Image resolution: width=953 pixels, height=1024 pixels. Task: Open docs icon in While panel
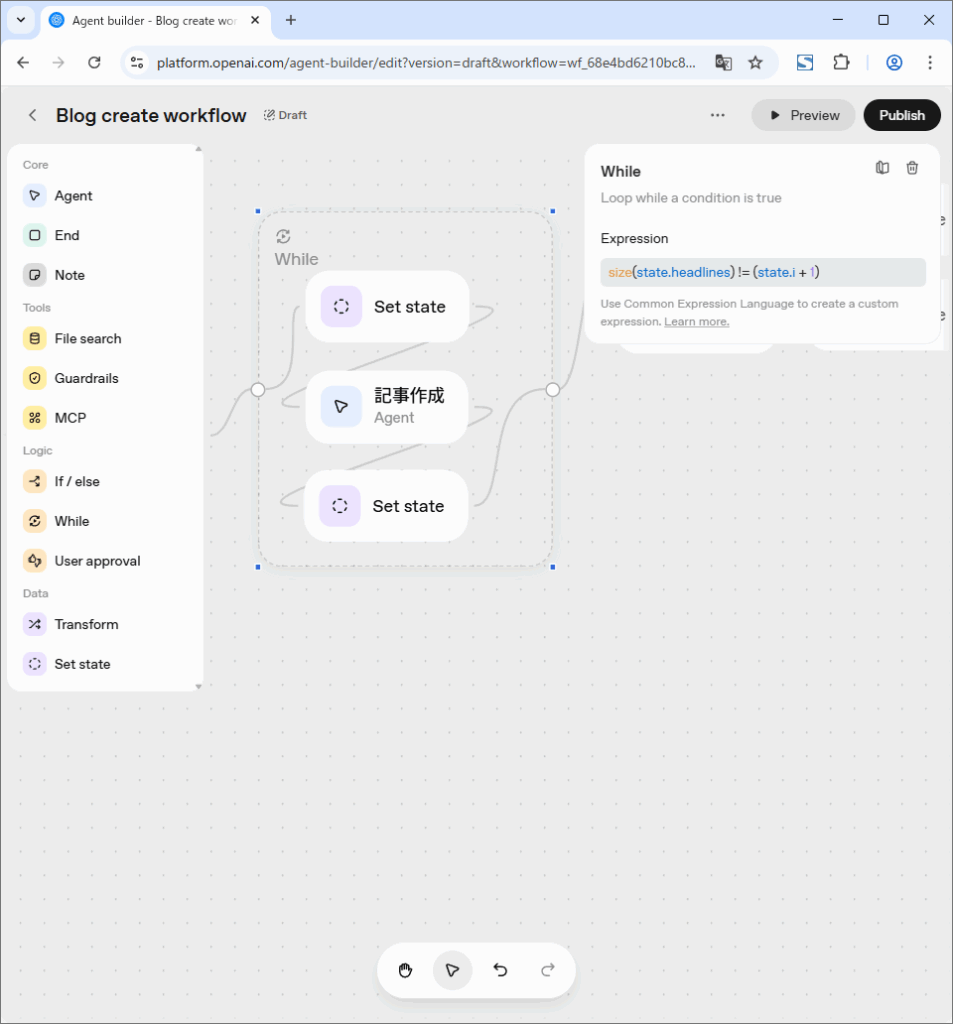pyautogui.click(x=882, y=168)
